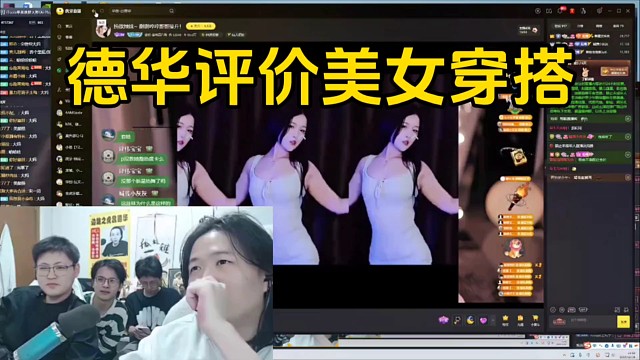Select the third tab in the right ranking panel

tap(599, 26)
